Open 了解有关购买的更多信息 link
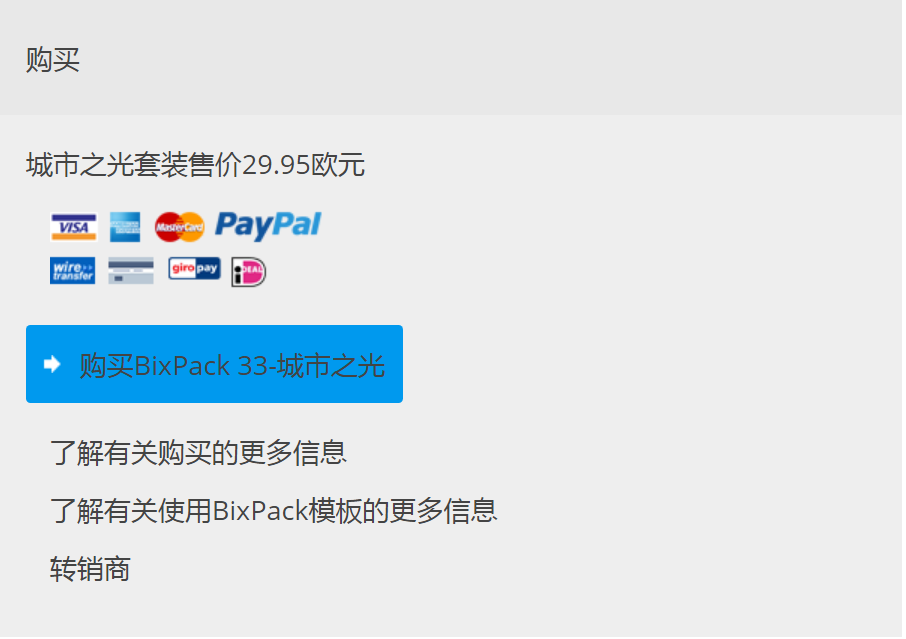Viewport: 906px width, 639px height. pyautogui.click(x=198, y=452)
